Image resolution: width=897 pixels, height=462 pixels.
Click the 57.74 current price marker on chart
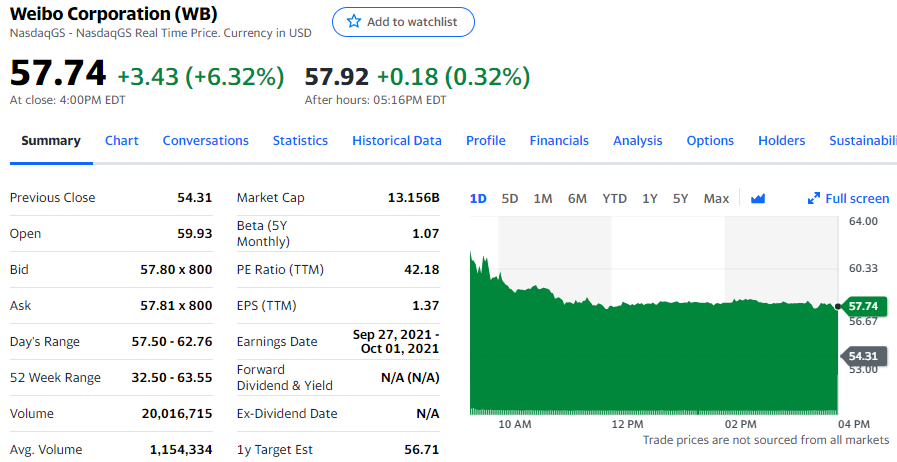[x=866, y=306]
